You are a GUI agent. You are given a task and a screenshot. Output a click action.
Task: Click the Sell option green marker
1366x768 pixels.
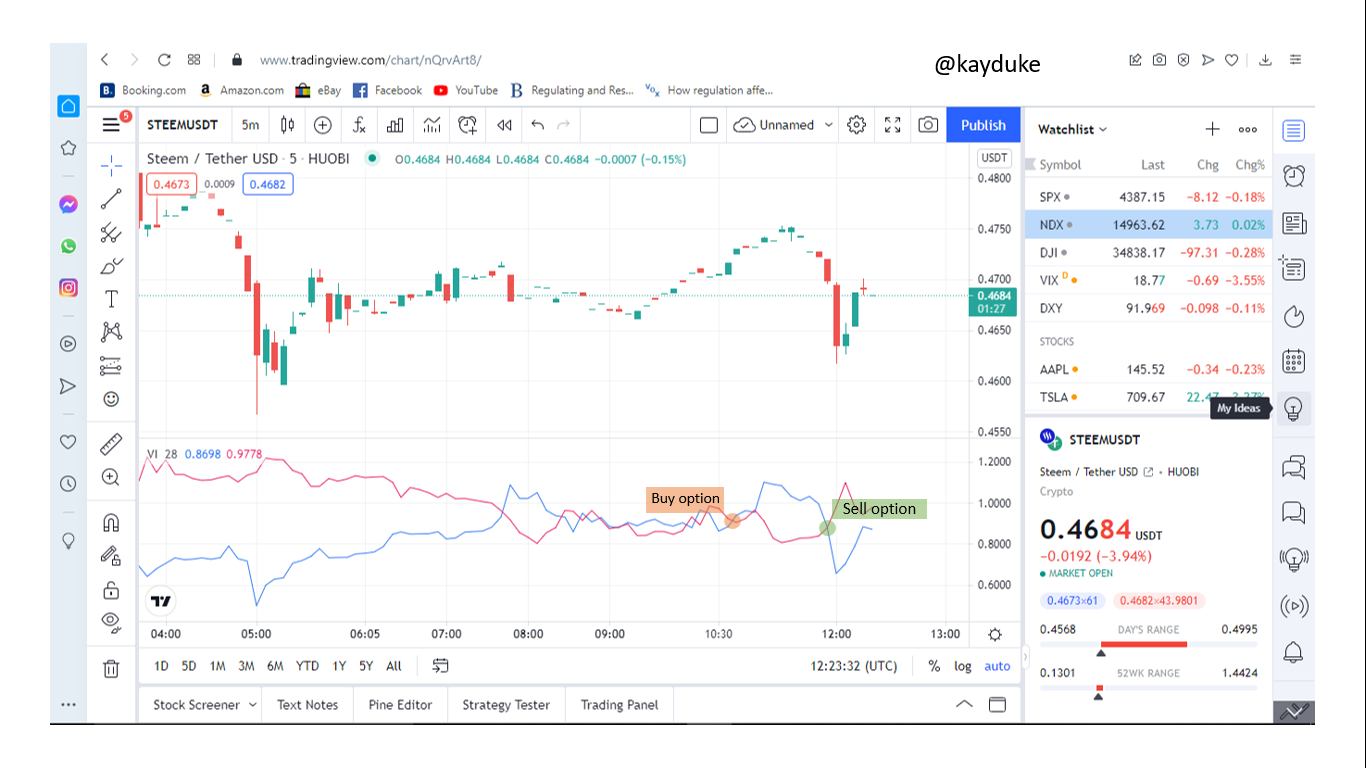coord(827,528)
